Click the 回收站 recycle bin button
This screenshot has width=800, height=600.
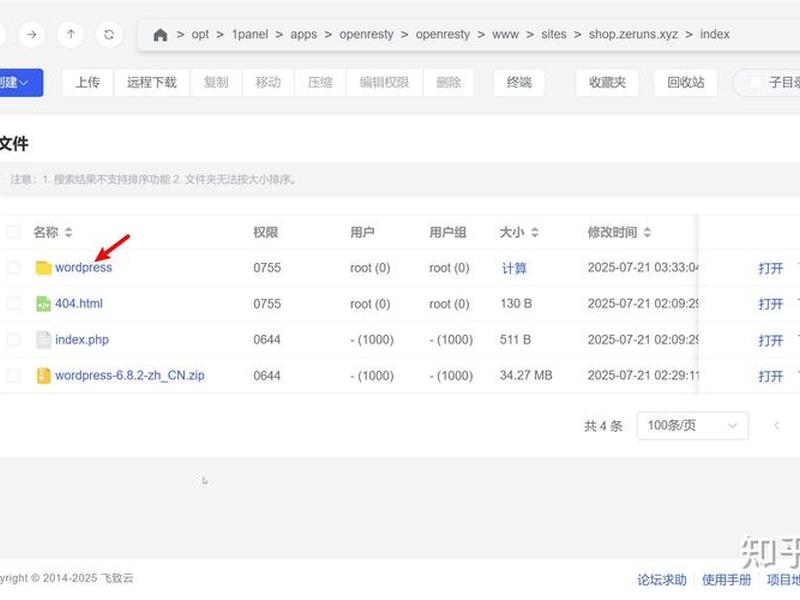[x=686, y=82]
